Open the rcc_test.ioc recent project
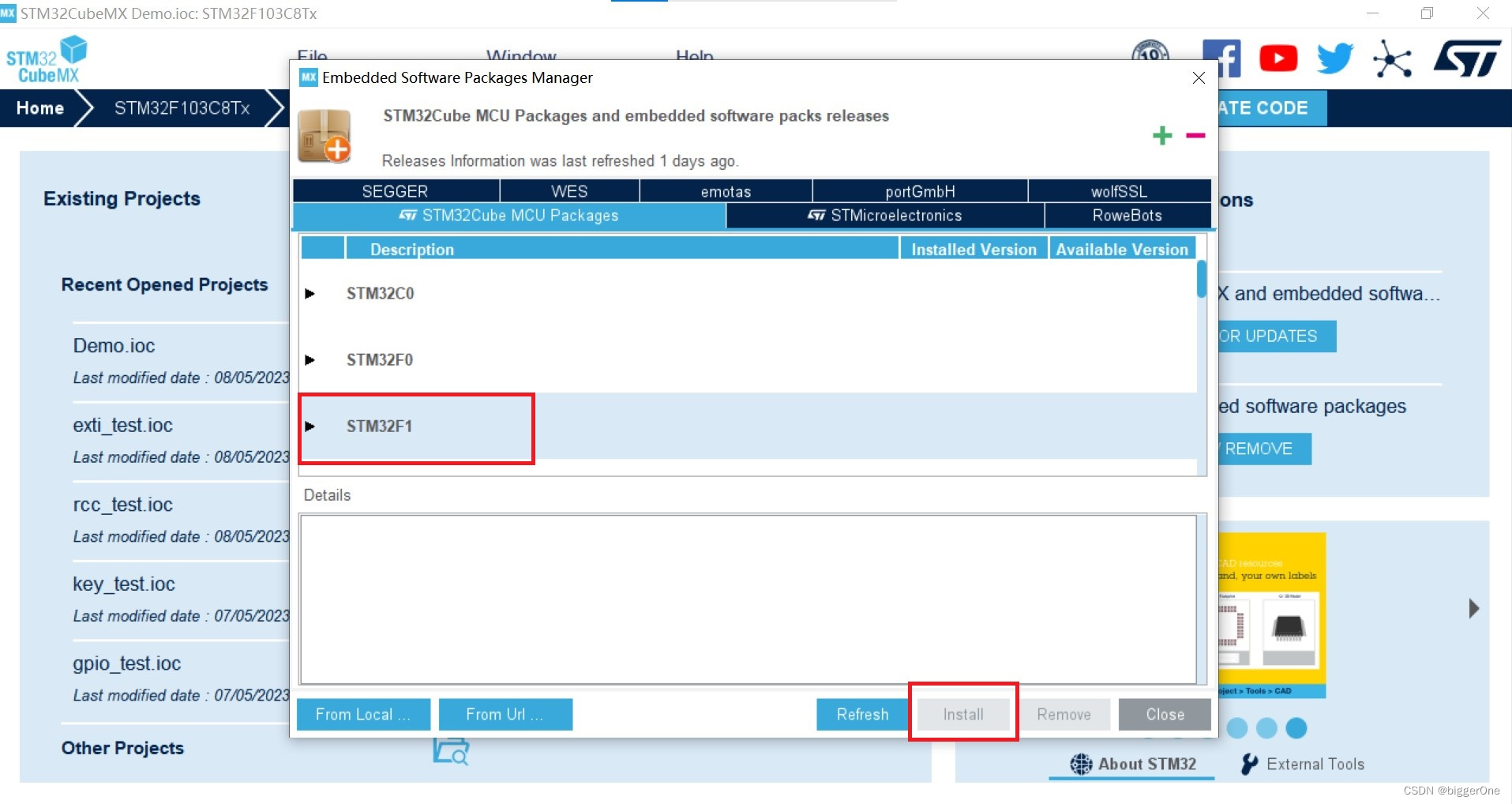The width and height of the screenshot is (1512, 804). (122, 505)
